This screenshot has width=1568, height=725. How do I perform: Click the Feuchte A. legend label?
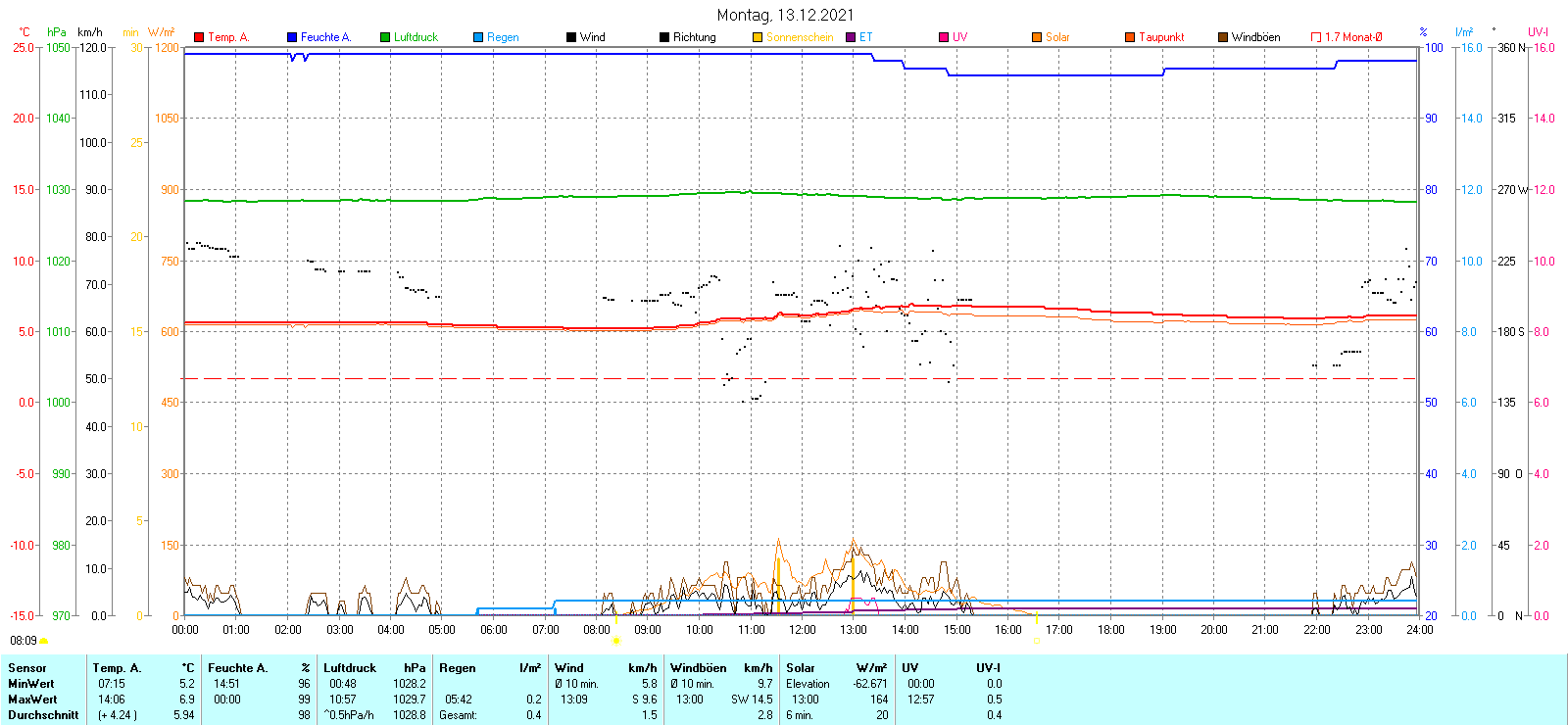325,37
